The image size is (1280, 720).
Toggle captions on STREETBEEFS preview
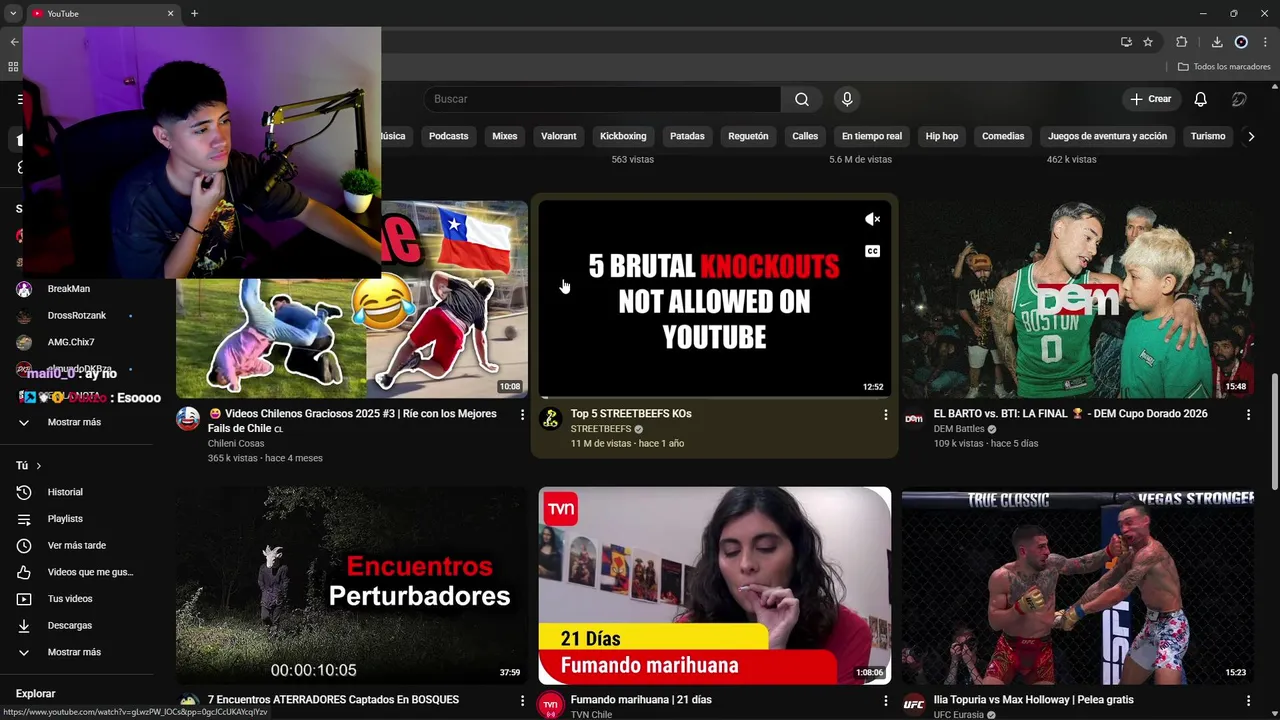click(x=873, y=251)
